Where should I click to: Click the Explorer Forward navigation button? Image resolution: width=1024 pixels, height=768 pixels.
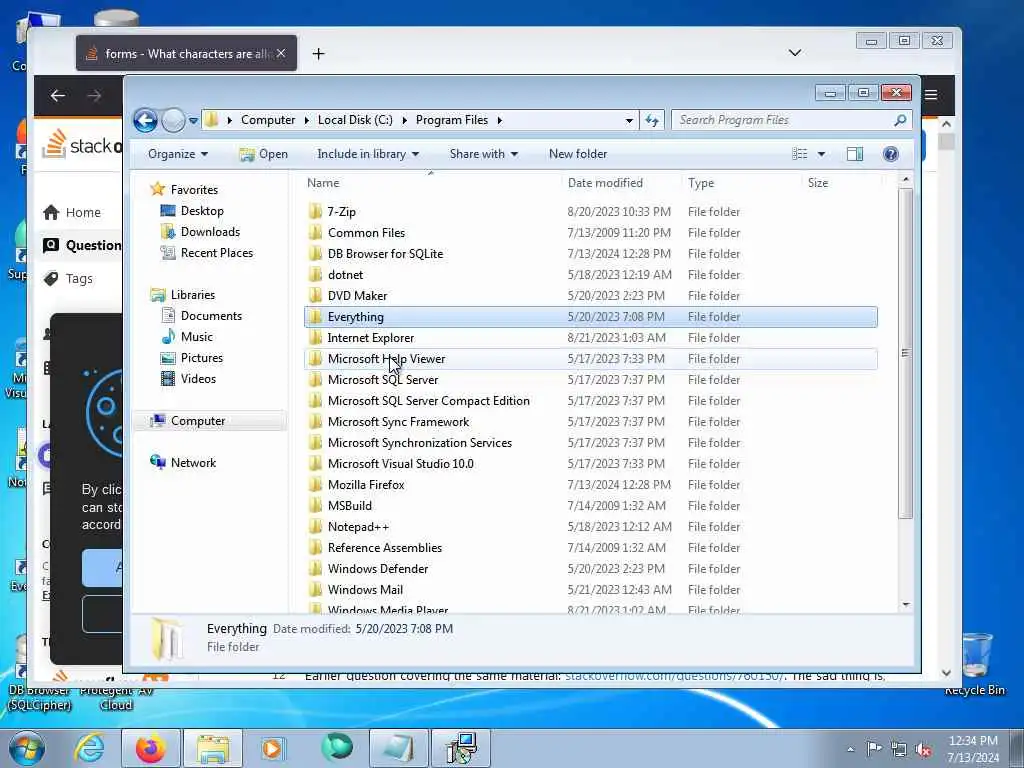click(x=172, y=120)
